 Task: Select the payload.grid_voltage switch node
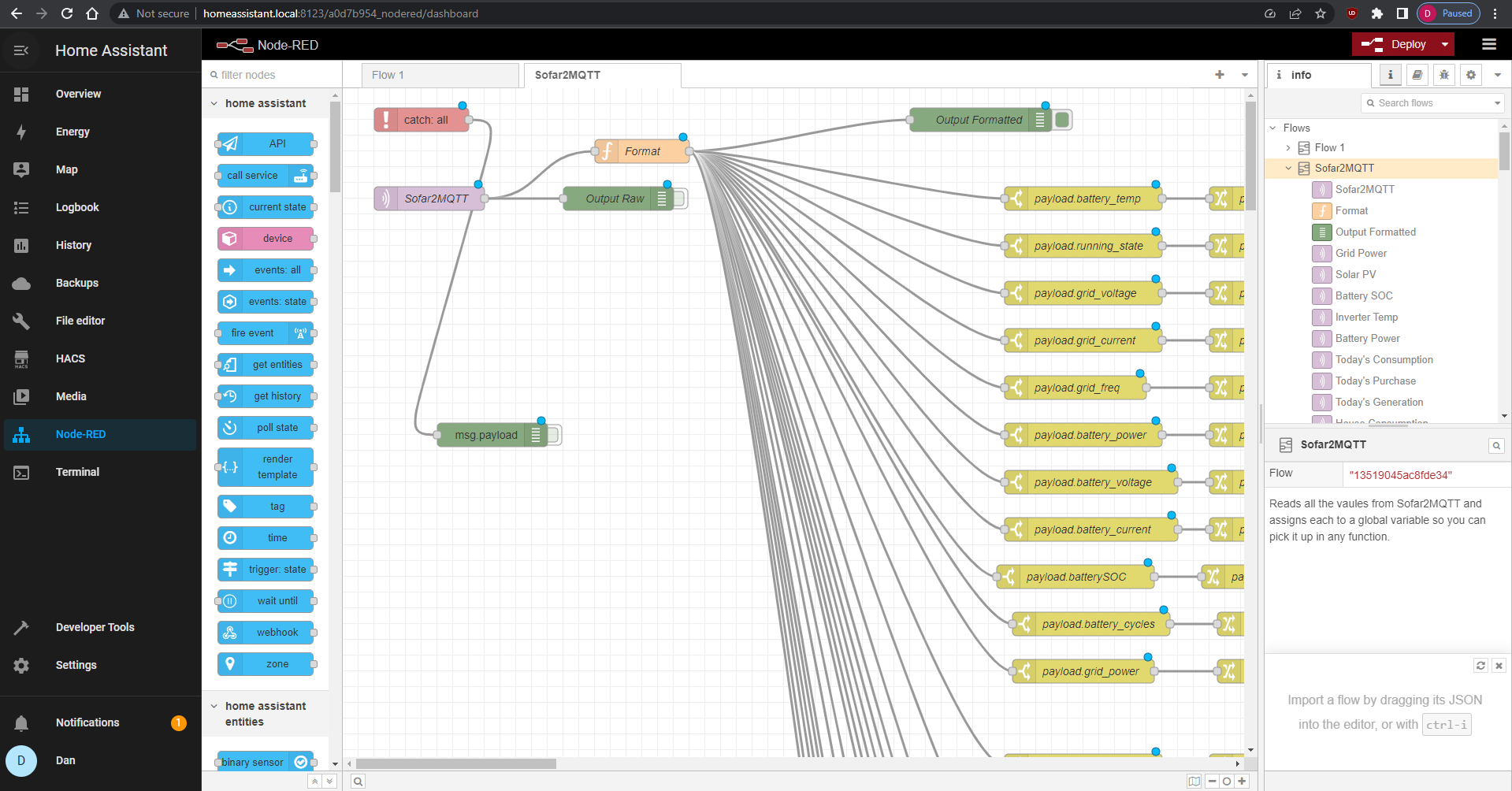pyautogui.click(x=1083, y=293)
